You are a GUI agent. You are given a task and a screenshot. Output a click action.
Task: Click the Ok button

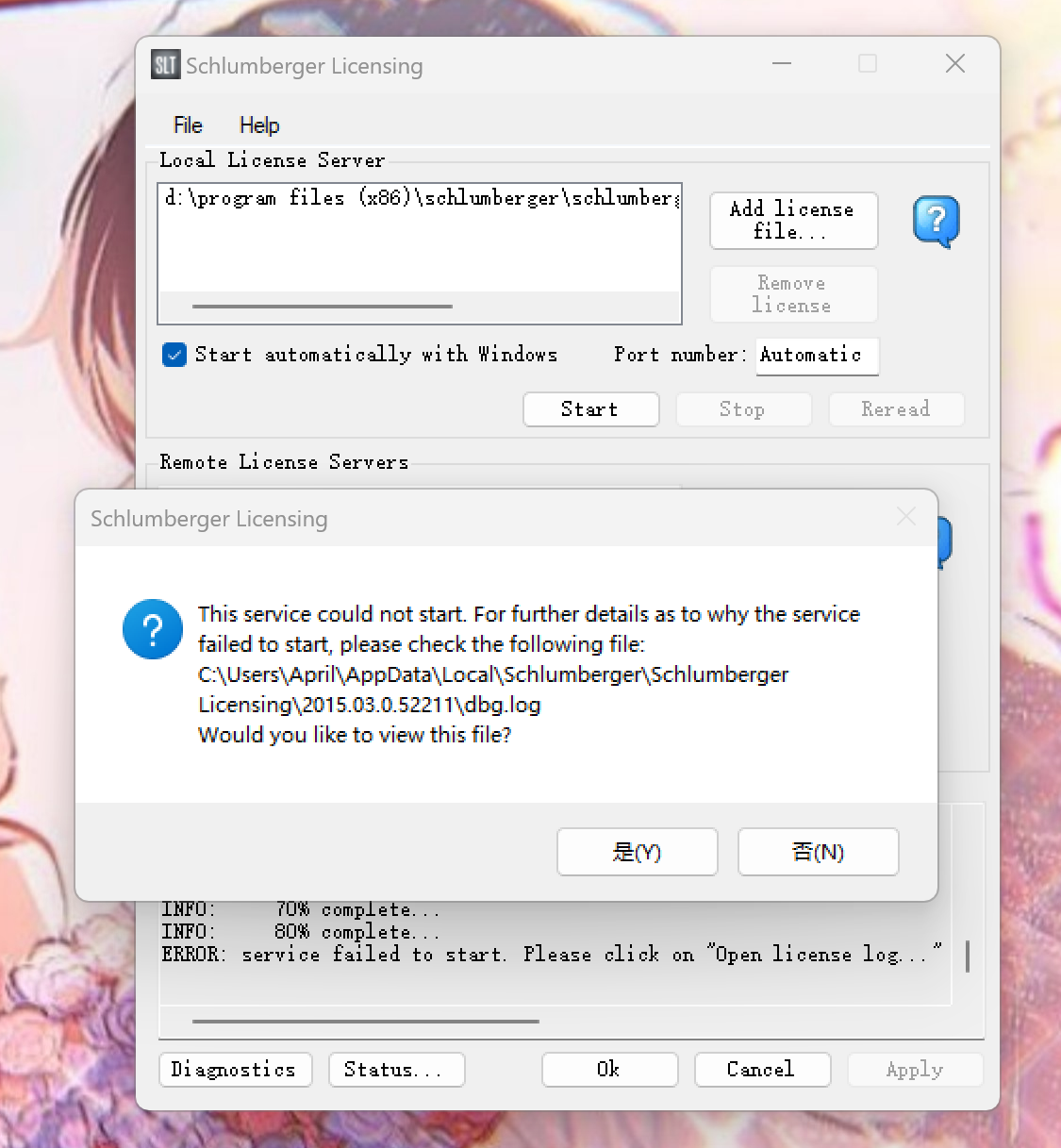pyautogui.click(x=609, y=1070)
